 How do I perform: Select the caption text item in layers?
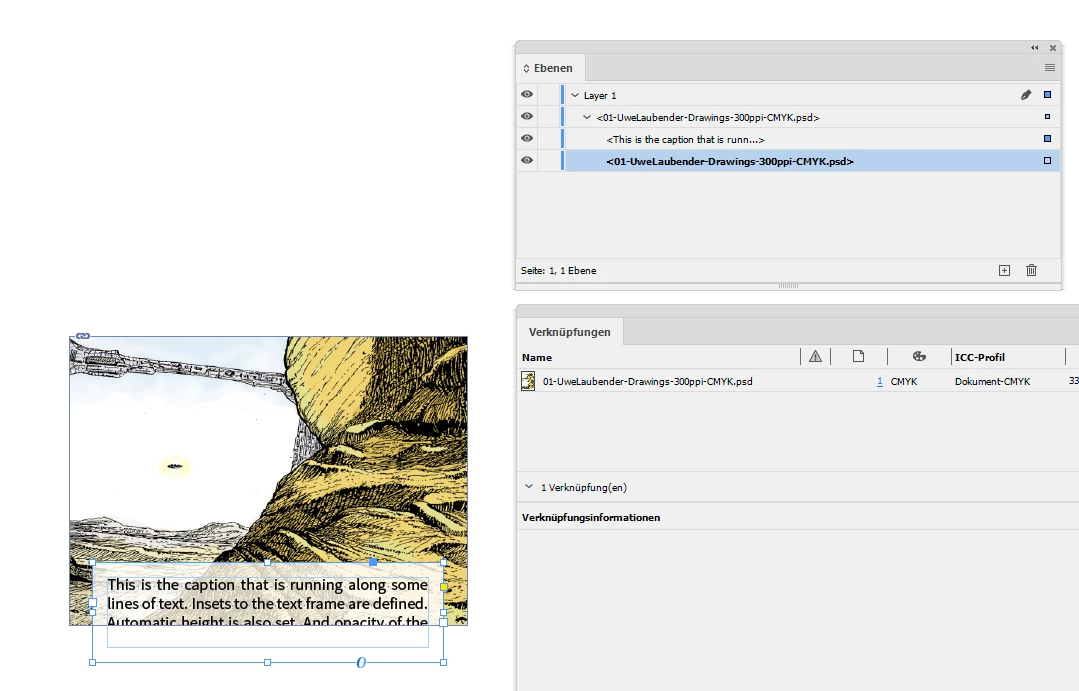pyautogui.click(x=685, y=140)
